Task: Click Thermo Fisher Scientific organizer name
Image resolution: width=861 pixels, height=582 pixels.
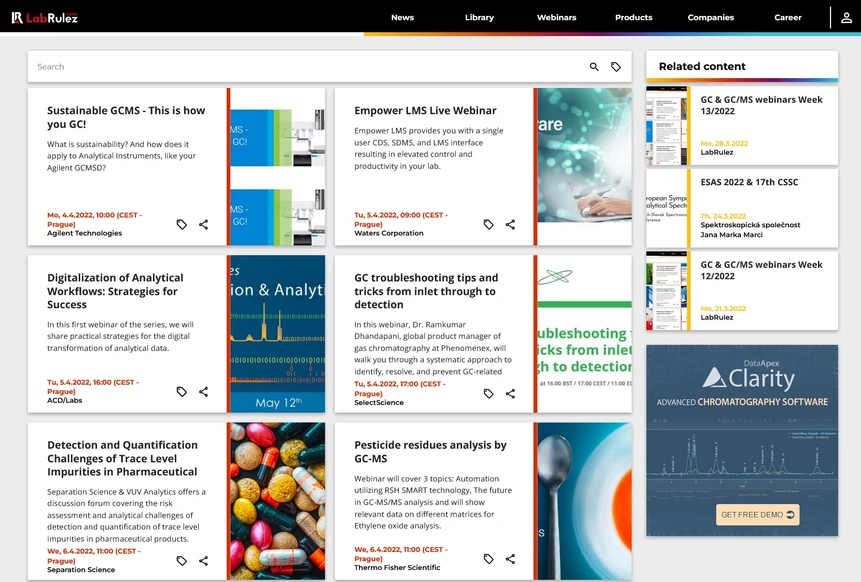Action: pos(397,567)
